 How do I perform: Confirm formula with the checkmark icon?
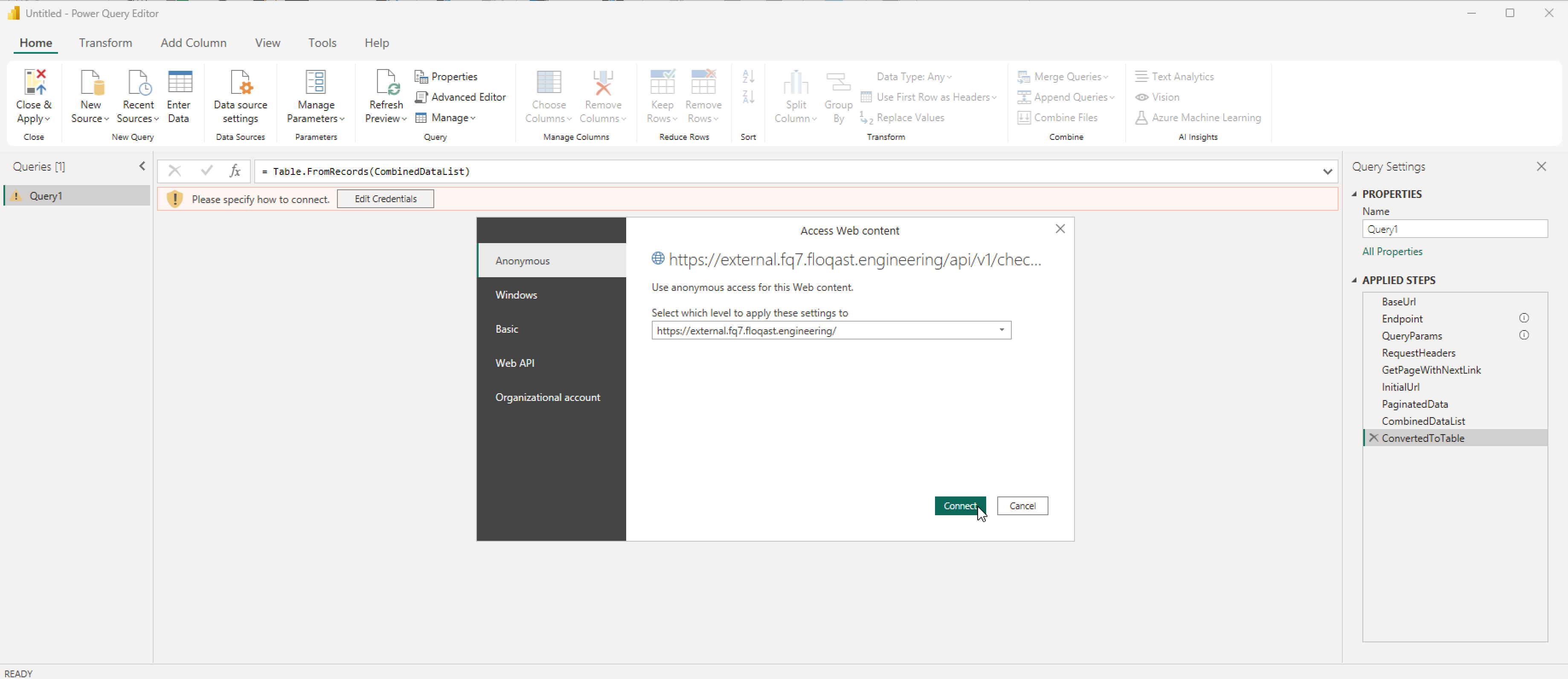[206, 171]
